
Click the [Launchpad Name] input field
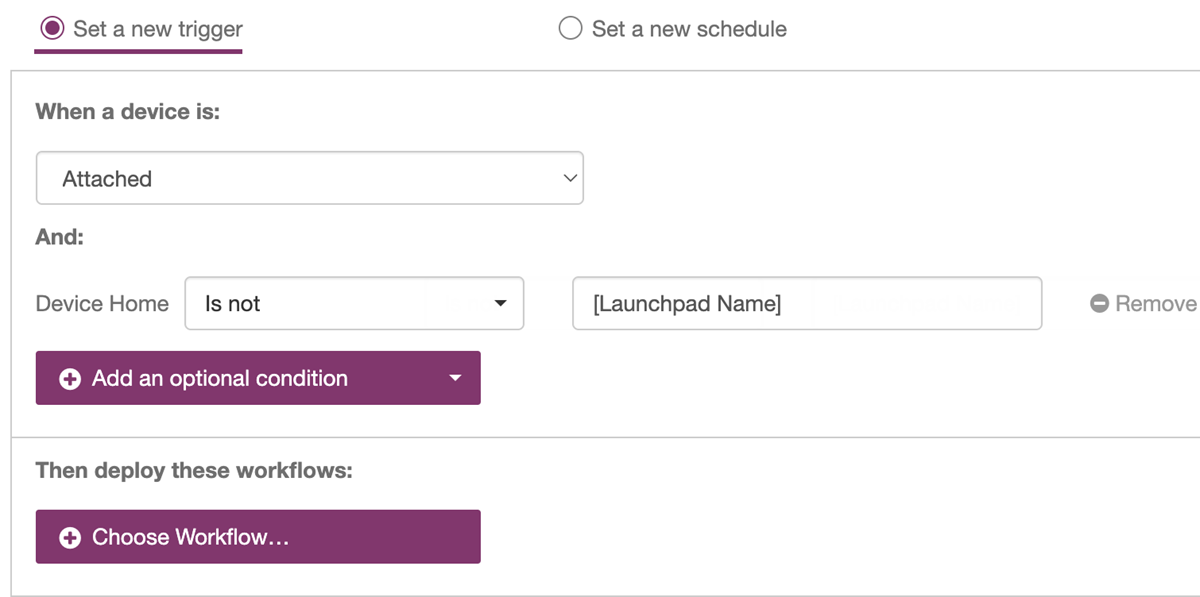807,303
